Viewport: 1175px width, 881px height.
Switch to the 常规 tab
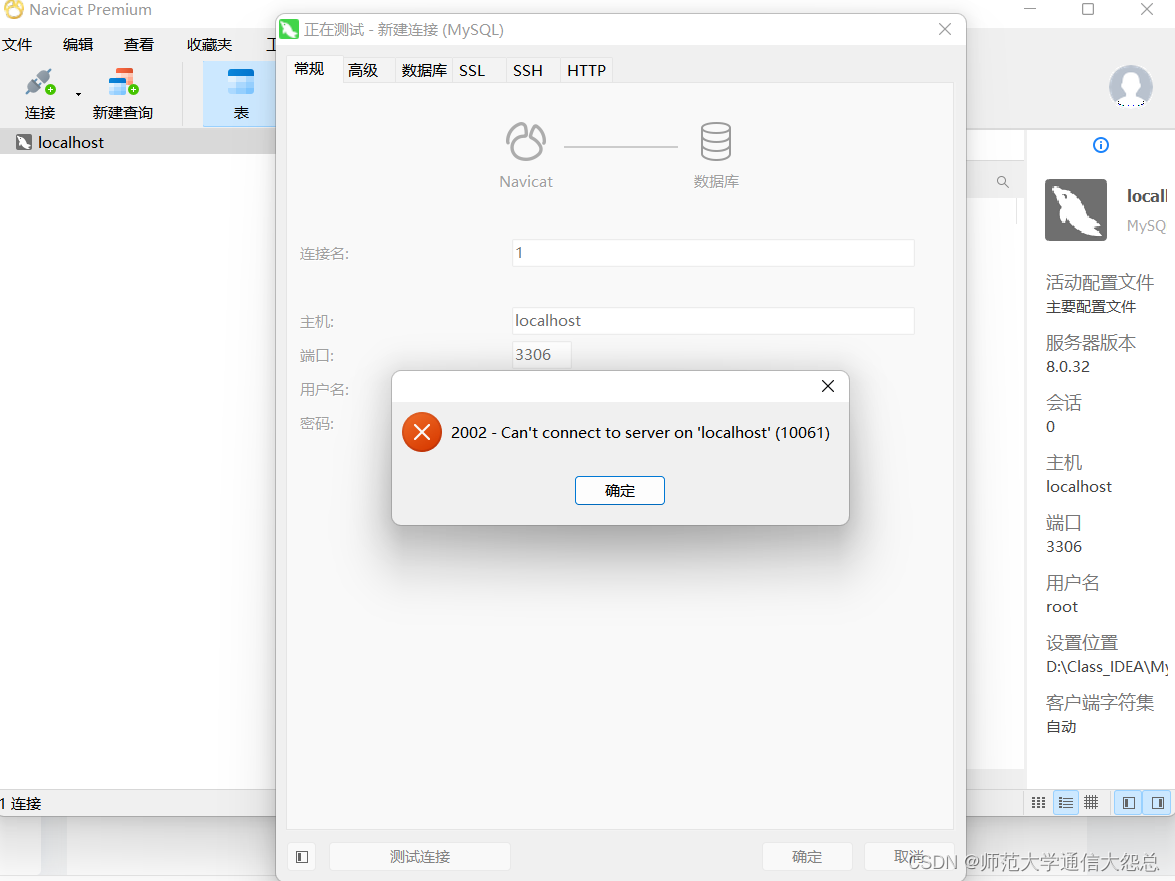pos(309,69)
